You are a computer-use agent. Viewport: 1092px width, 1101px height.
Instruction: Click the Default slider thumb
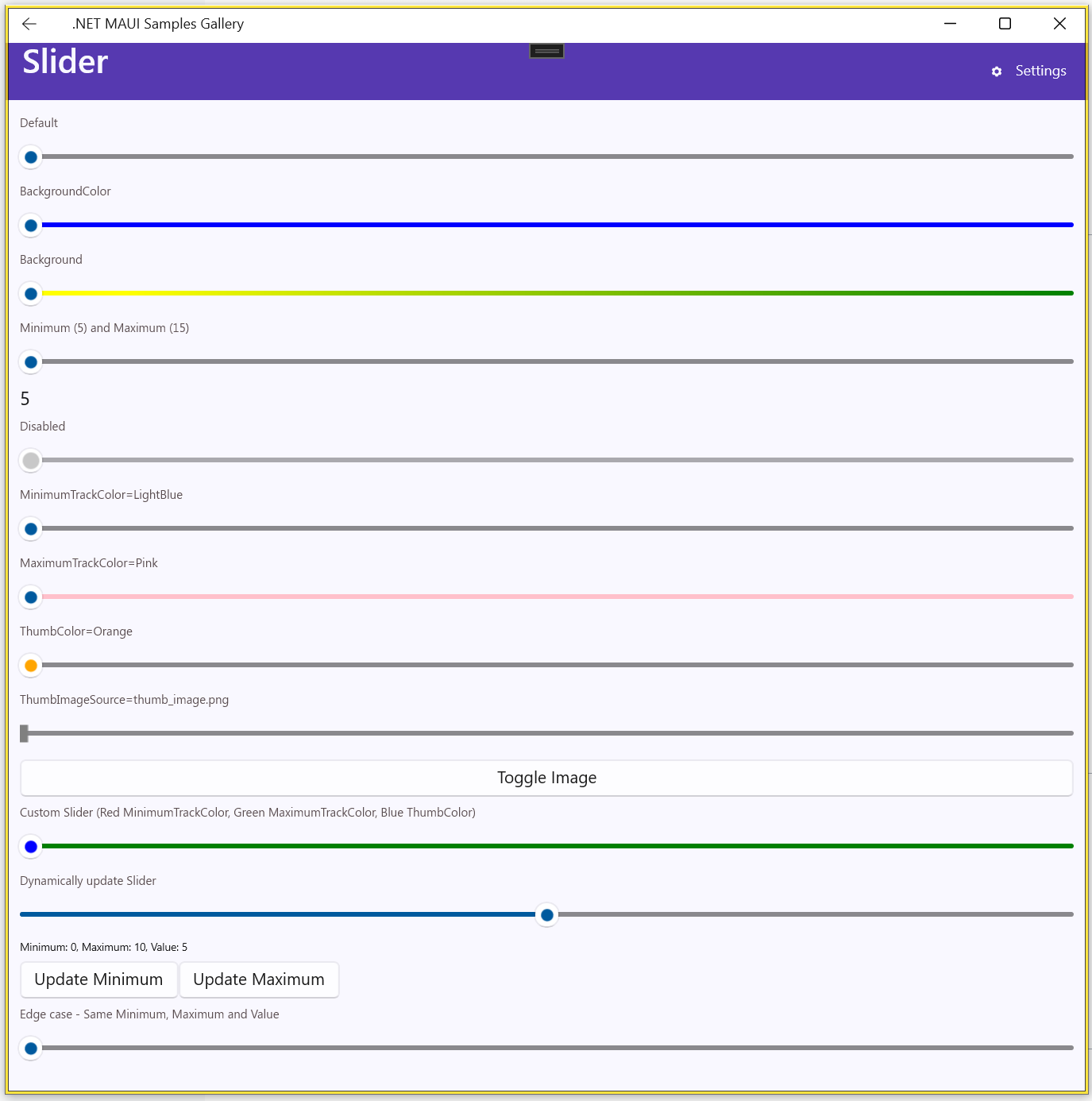point(31,157)
